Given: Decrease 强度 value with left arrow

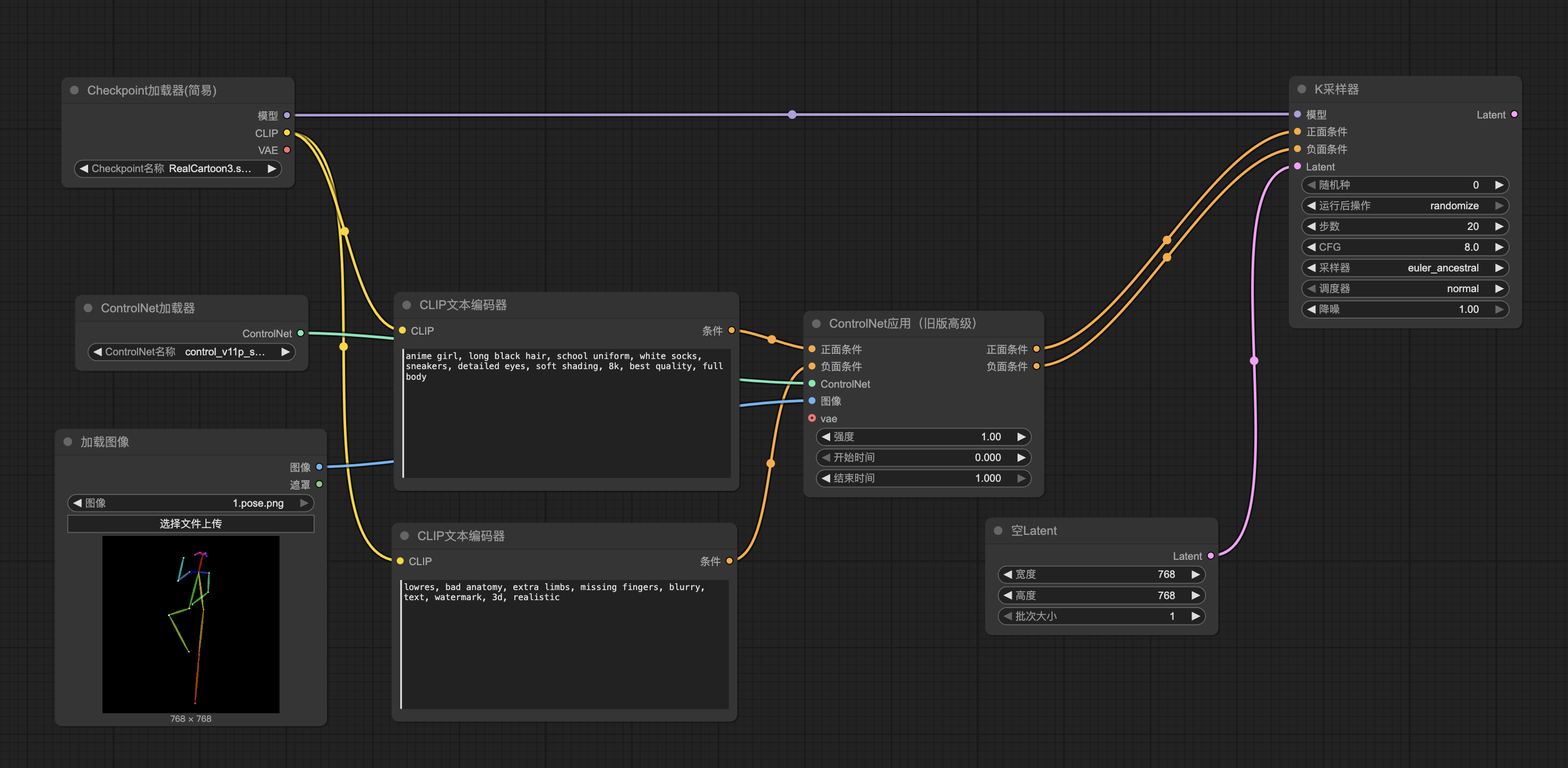Looking at the screenshot, I should point(826,437).
